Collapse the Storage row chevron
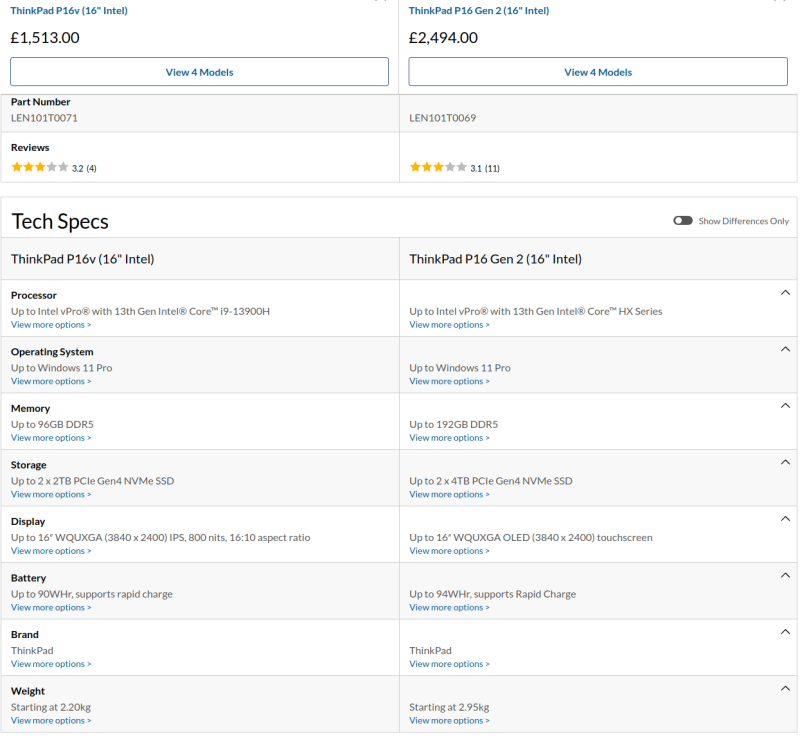The height and width of the screenshot is (737, 800). [x=785, y=463]
